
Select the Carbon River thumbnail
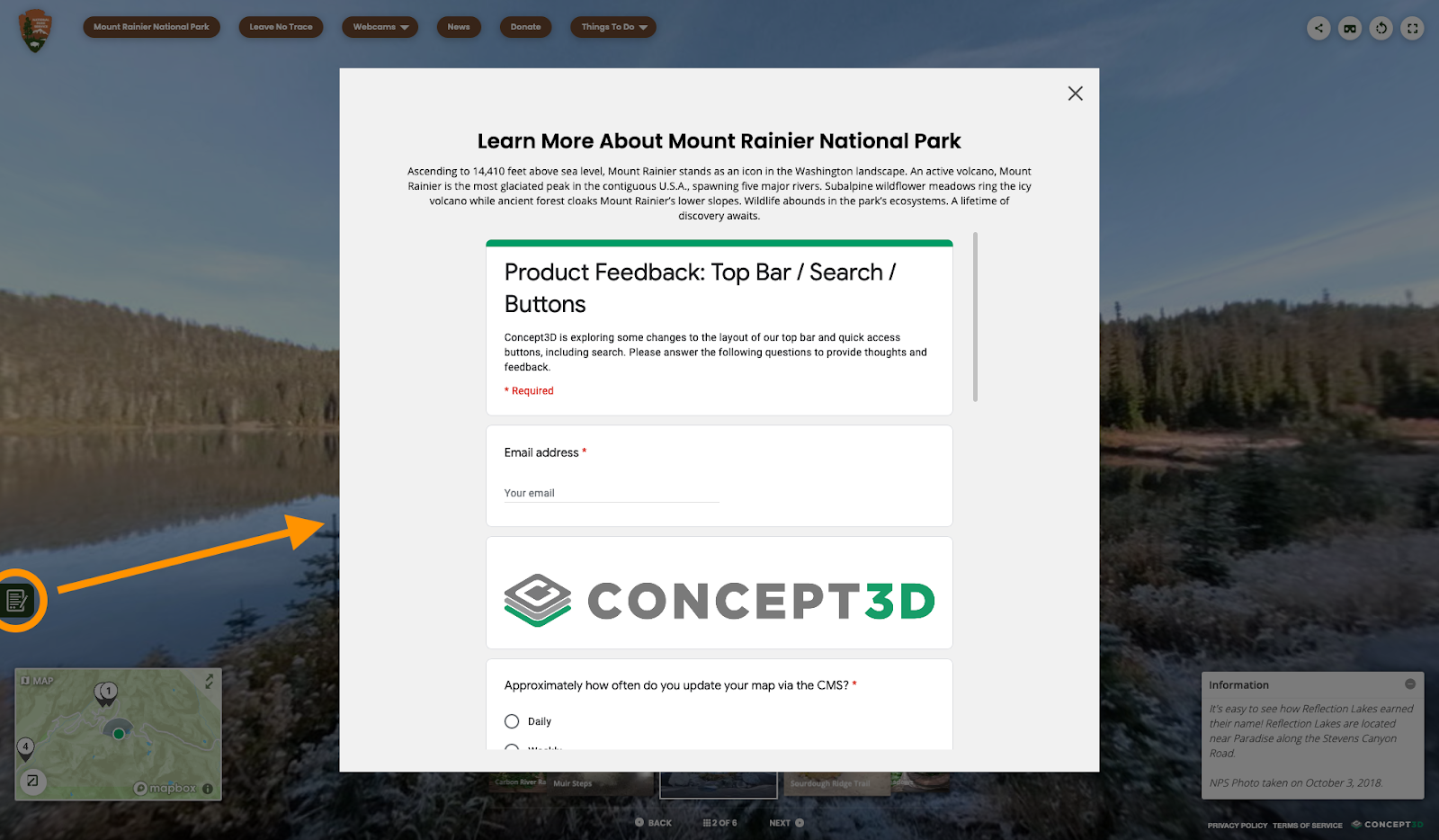520,782
